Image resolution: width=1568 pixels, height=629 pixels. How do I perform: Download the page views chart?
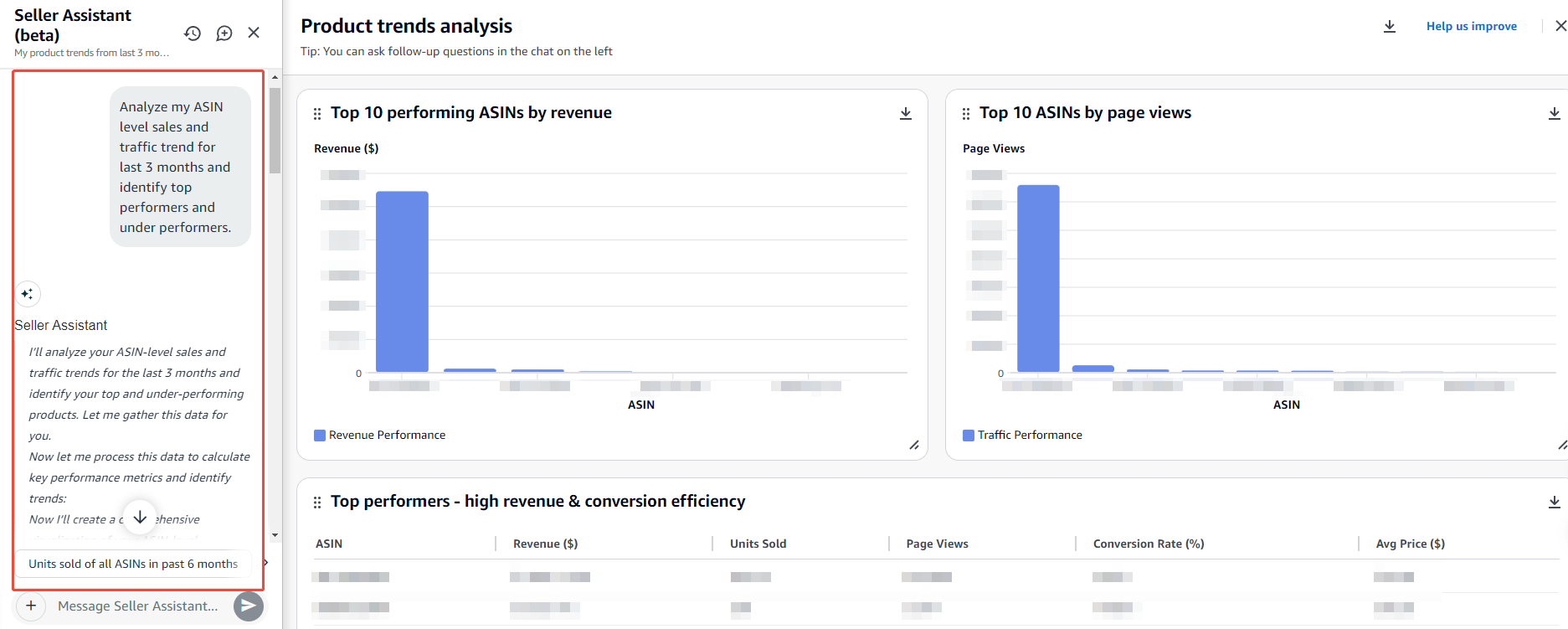(1554, 113)
